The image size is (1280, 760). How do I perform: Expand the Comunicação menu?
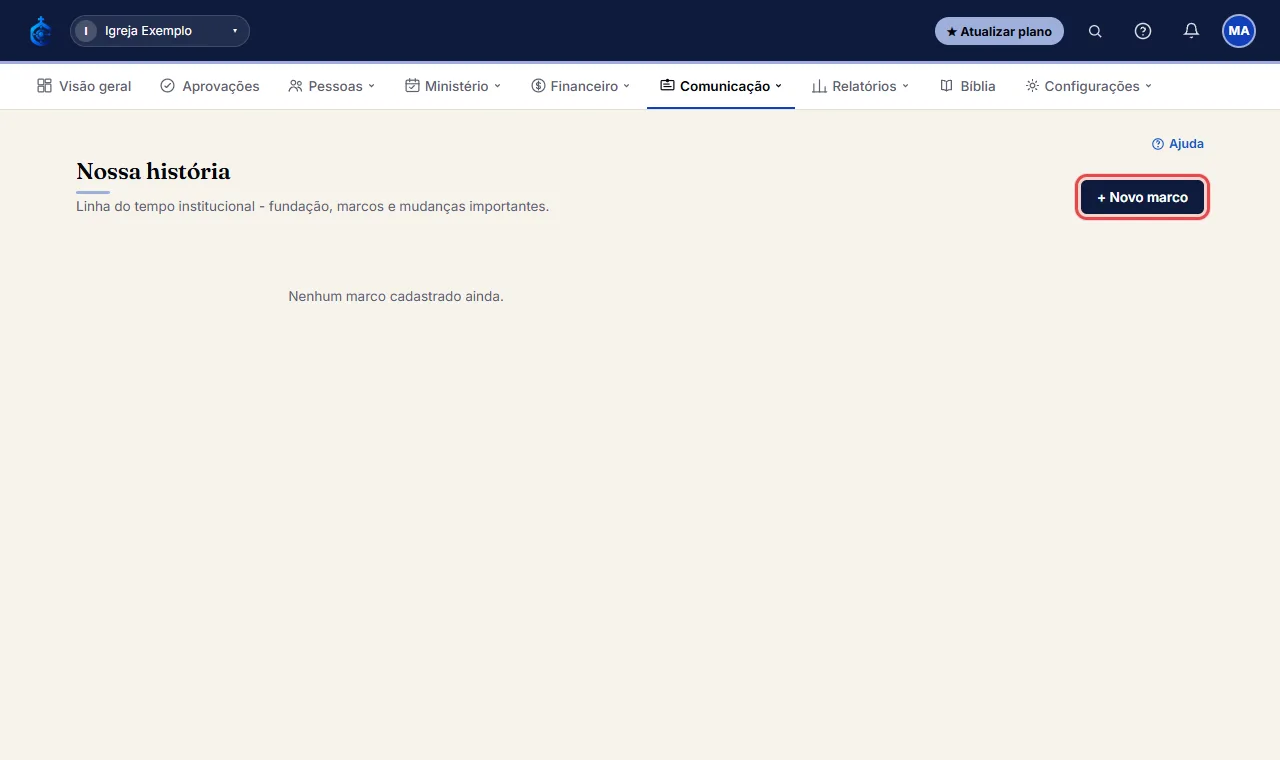click(x=721, y=86)
